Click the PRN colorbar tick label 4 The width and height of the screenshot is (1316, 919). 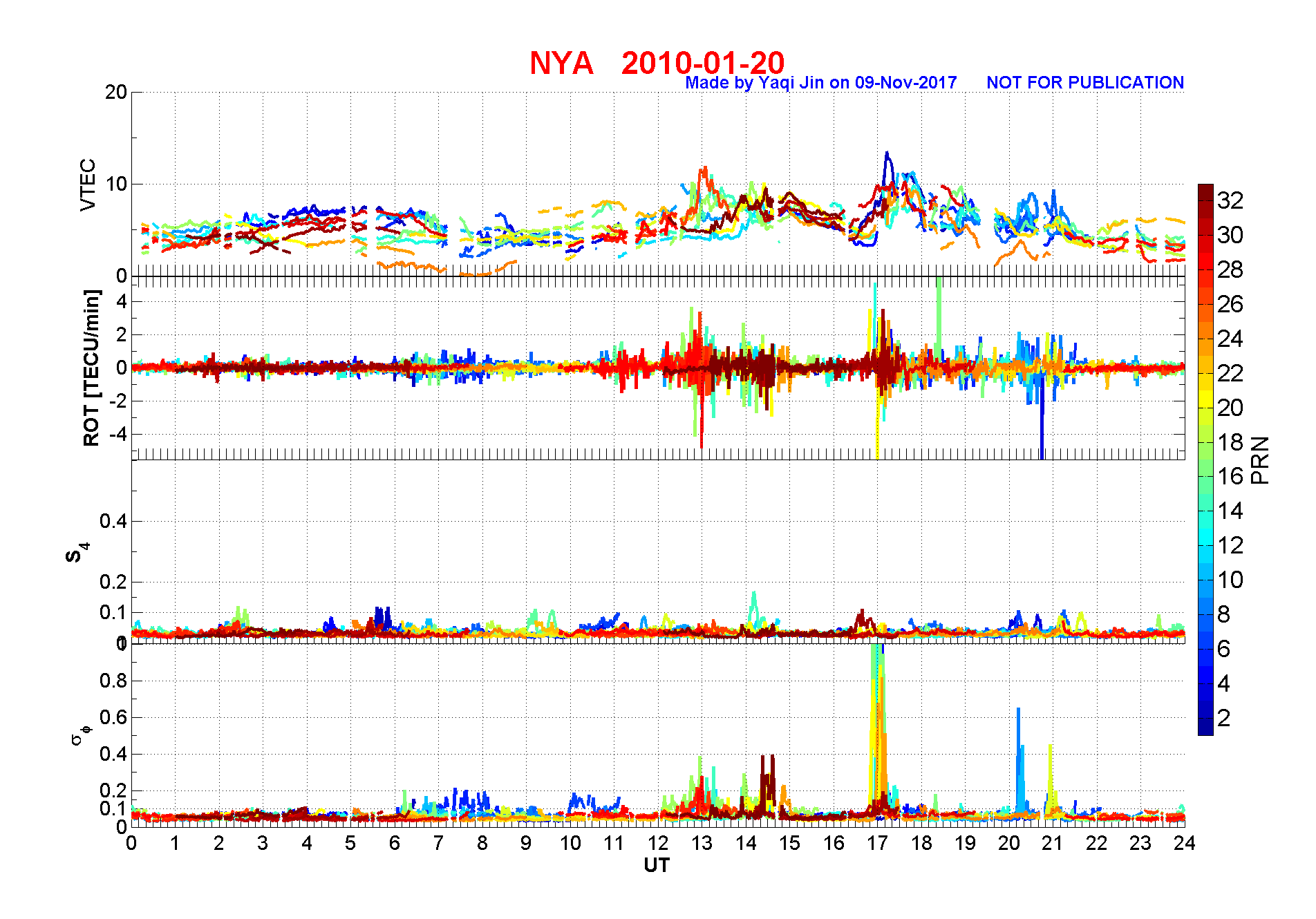pos(1224,683)
